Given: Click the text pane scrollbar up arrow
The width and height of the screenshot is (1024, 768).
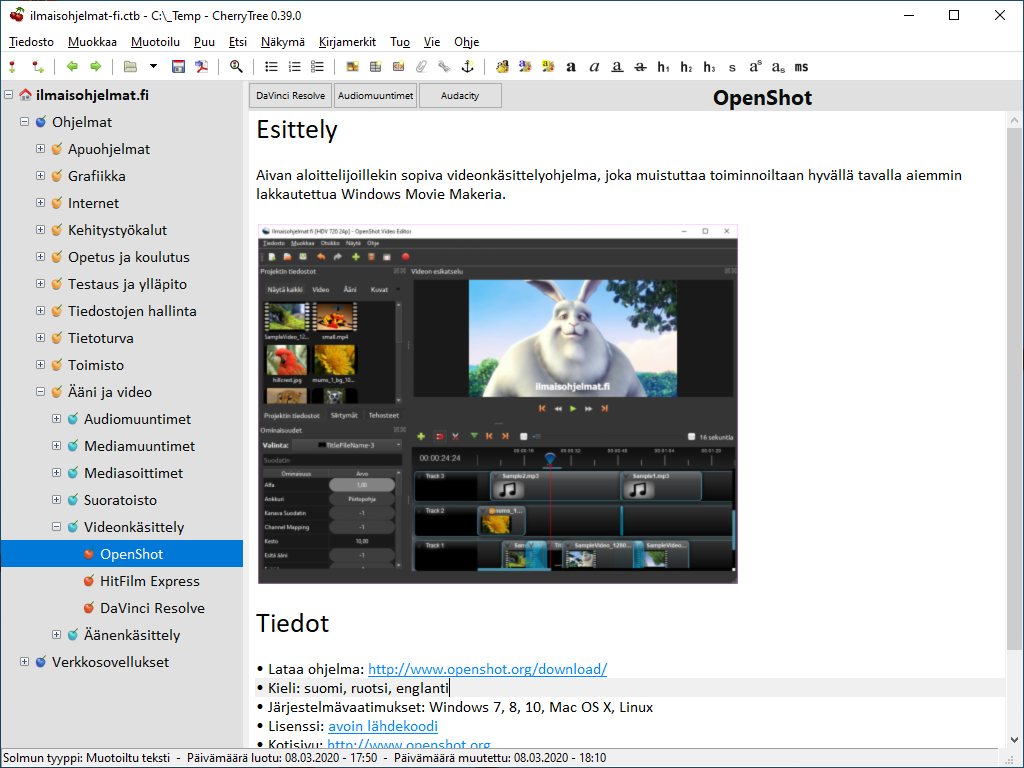Looking at the screenshot, I should (1014, 120).
